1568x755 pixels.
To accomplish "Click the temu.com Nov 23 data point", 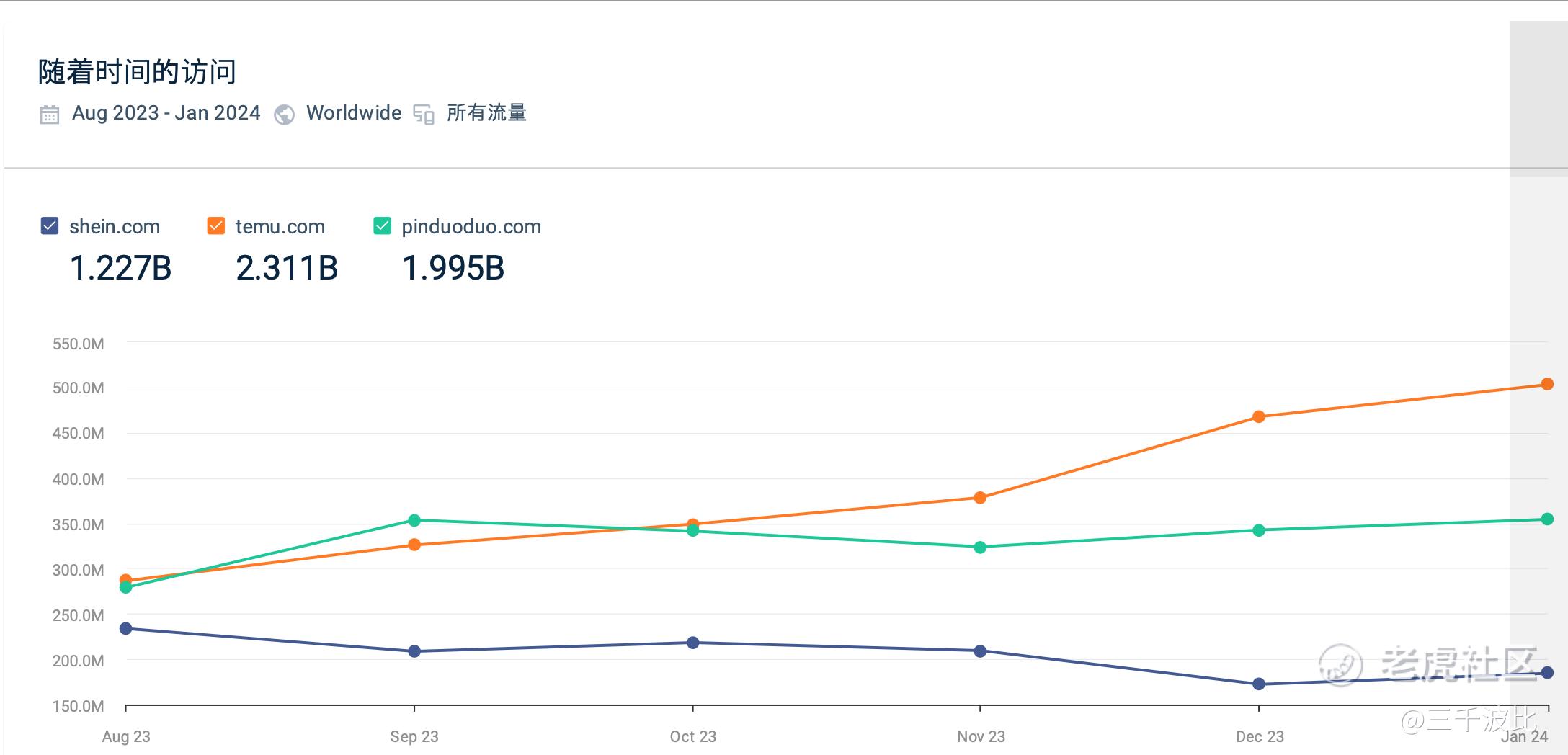I will click(x=980, y=498).
